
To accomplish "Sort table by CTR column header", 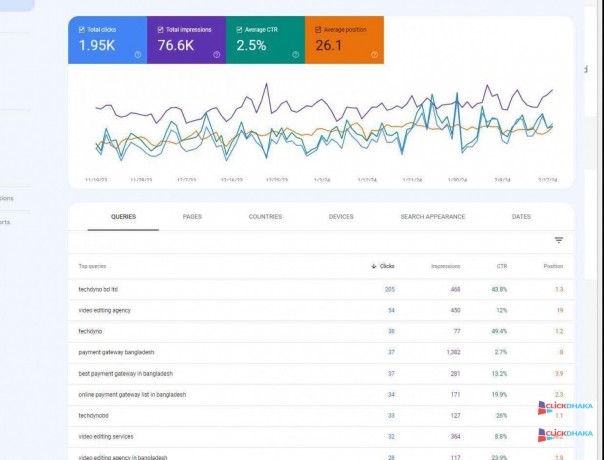I will pyautogui.click(x=502, y=266).
